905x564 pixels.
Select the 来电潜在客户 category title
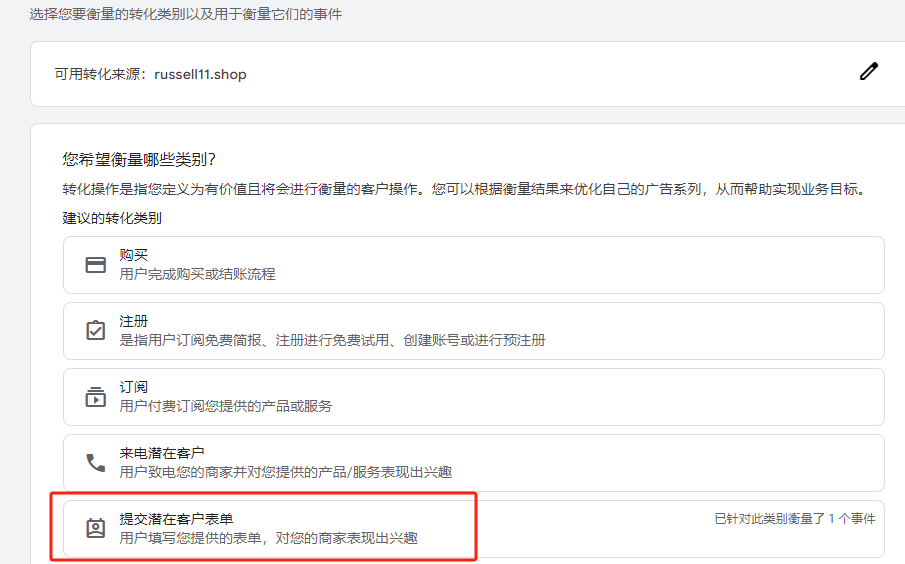click(x=162, y=454)
